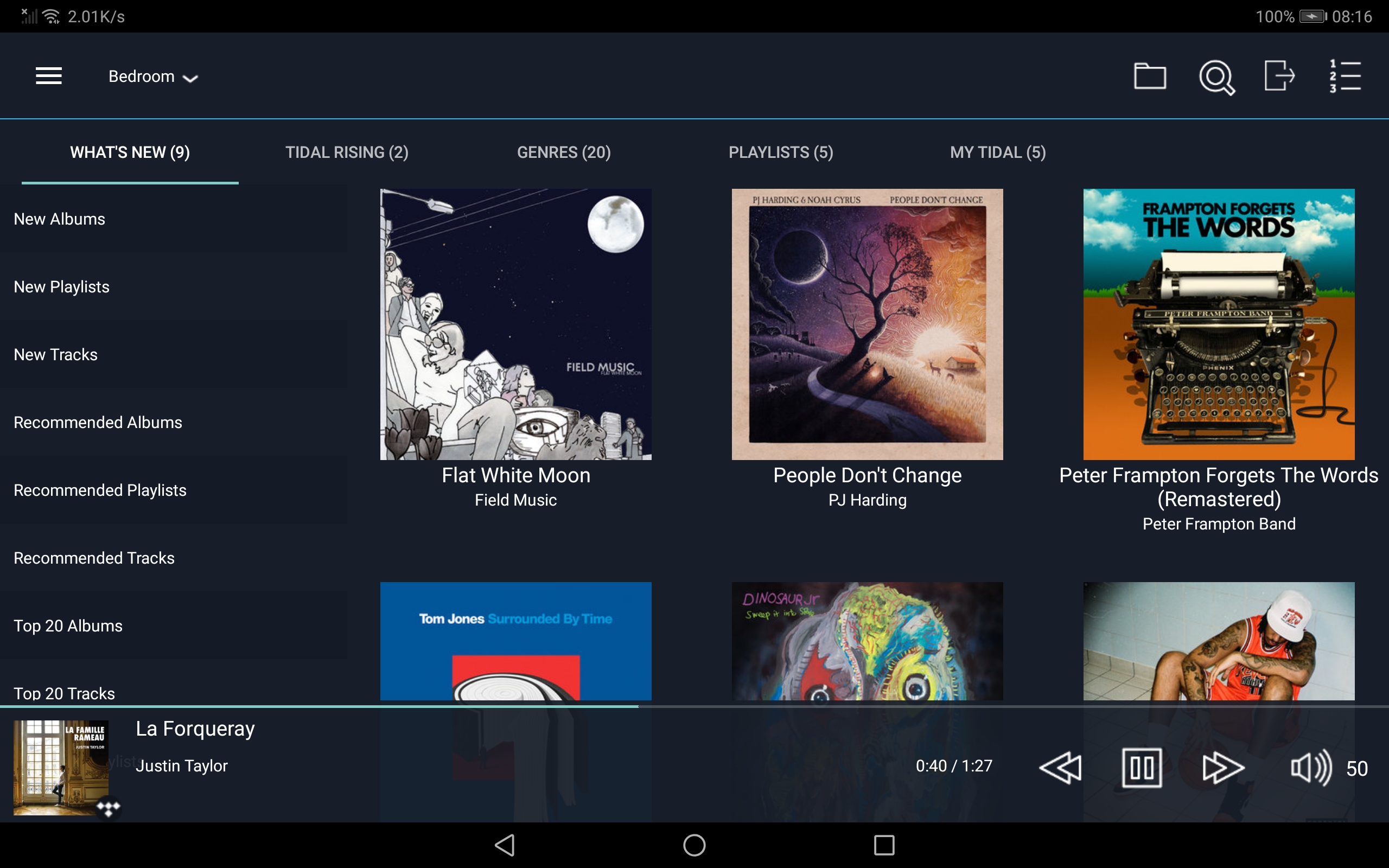Open Top 20 Albums list
The width and height of the screenshot is (1389, 868).
tap(68, 625)
